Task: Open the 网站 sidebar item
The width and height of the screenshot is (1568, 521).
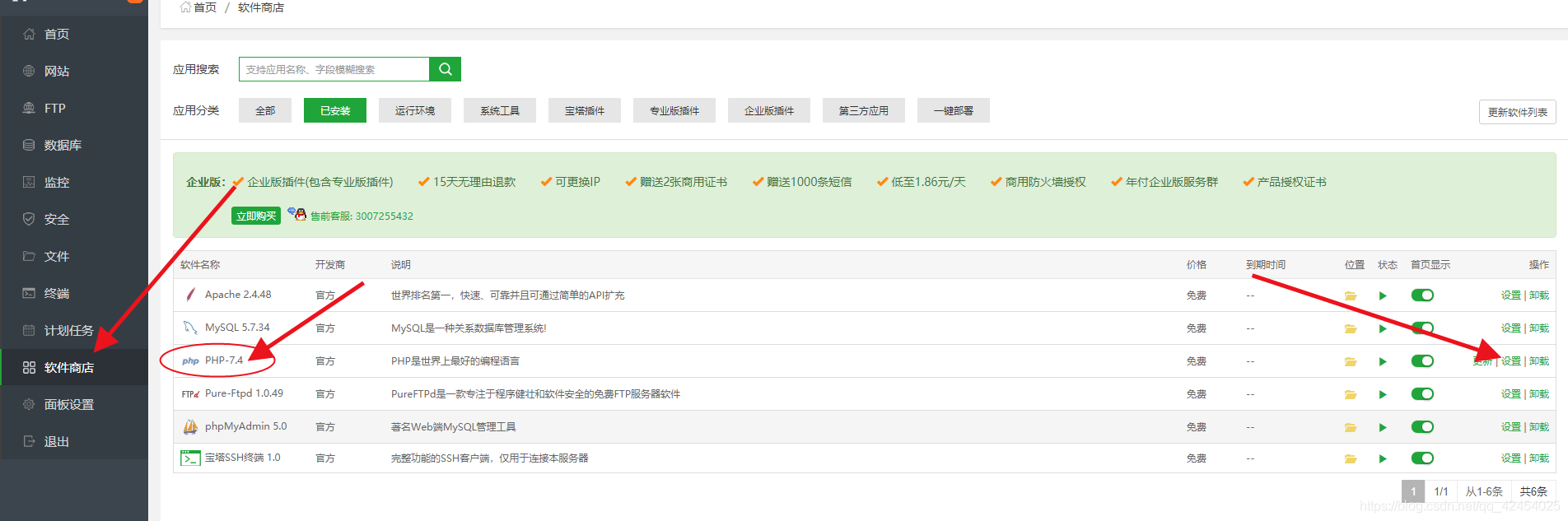Action: pos(74,71)
